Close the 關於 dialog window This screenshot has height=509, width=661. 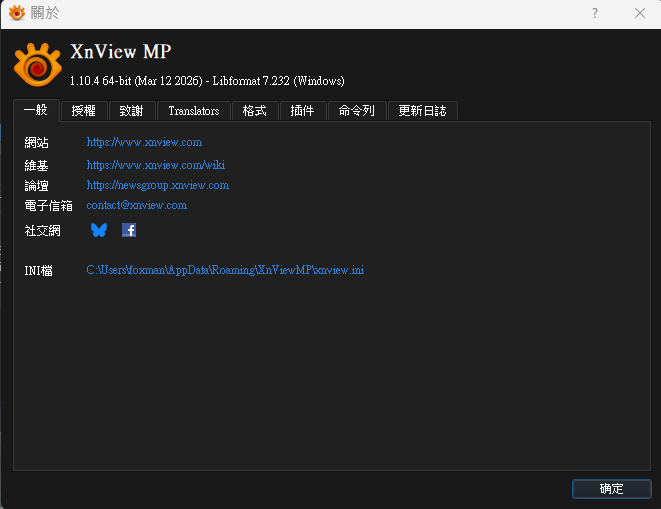tap(640, 13)
